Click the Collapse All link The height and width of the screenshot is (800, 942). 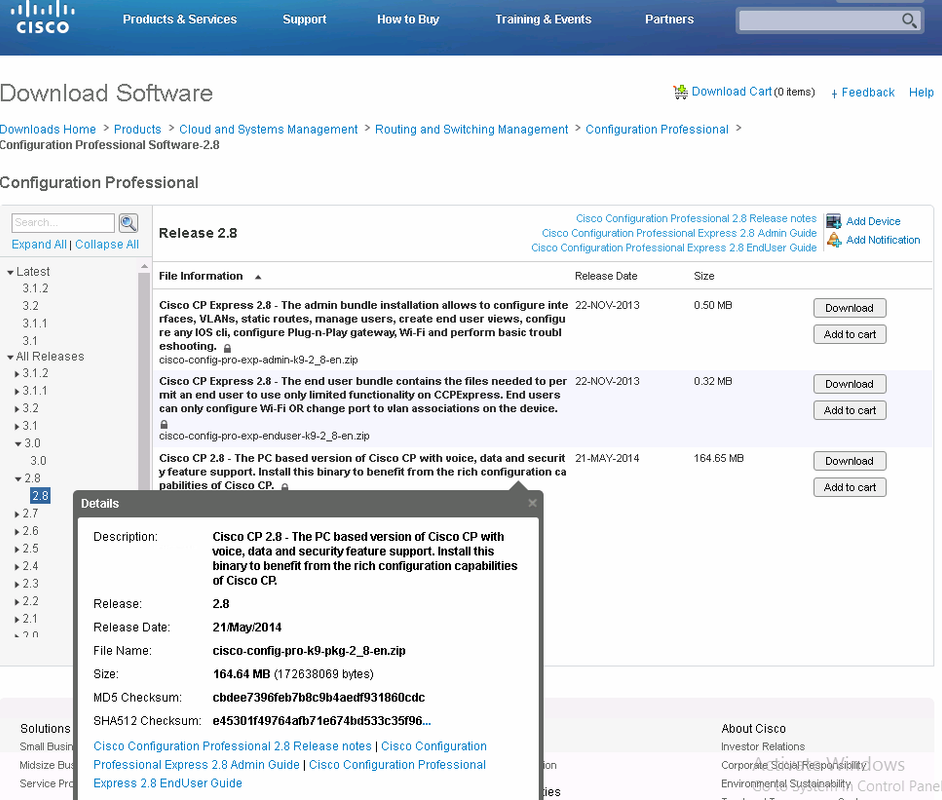pyautogui.click(x=107, y=244)
